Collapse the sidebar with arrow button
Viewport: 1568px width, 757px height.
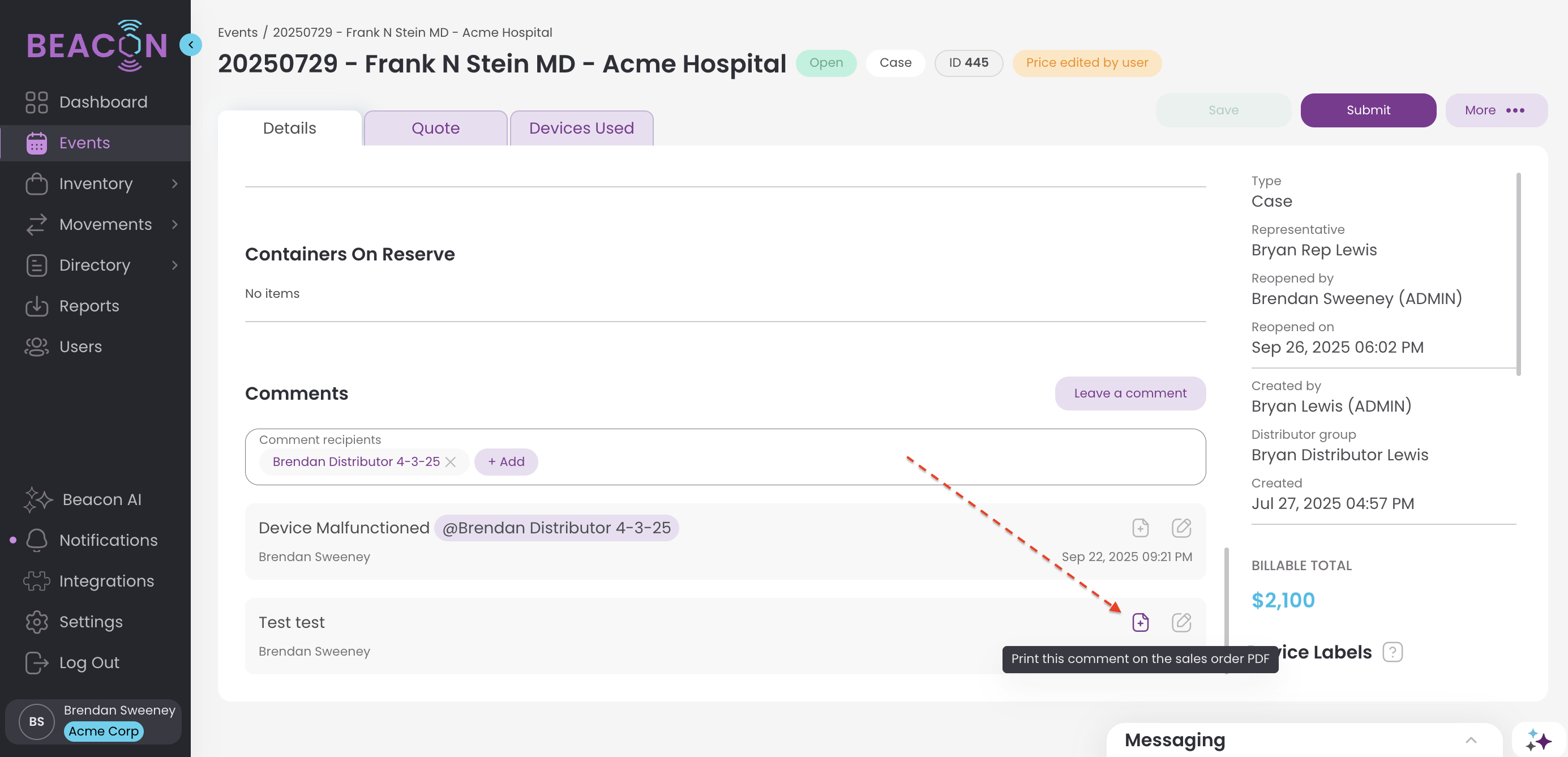click(x=191, y=45)
